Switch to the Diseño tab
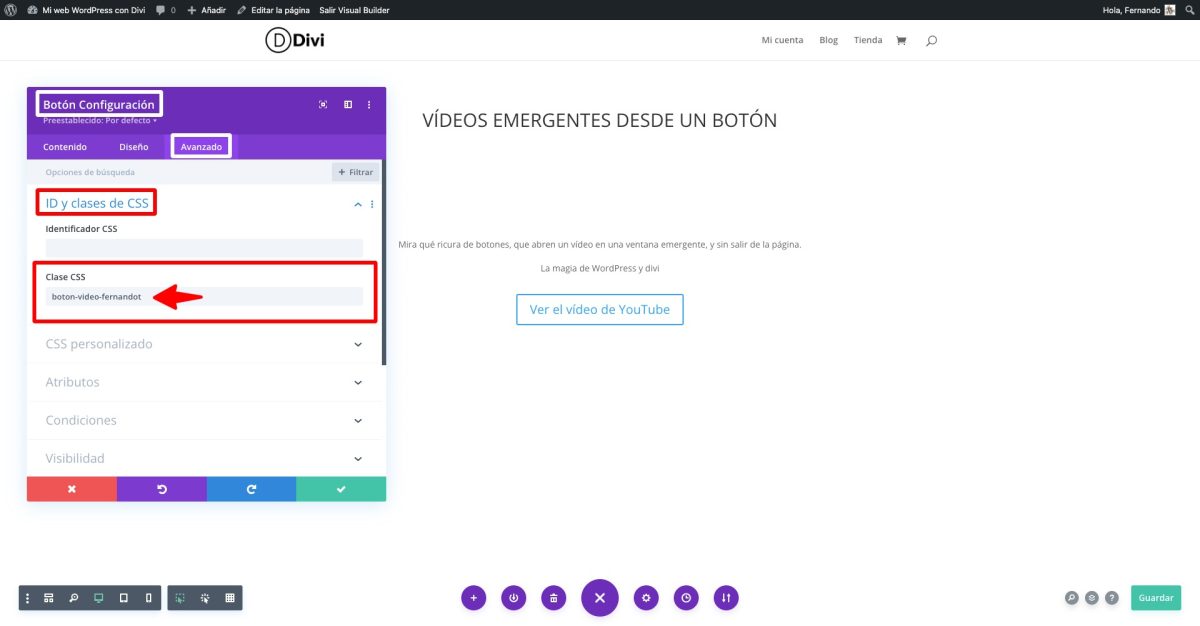1200x626 pixels. [134, 146]
